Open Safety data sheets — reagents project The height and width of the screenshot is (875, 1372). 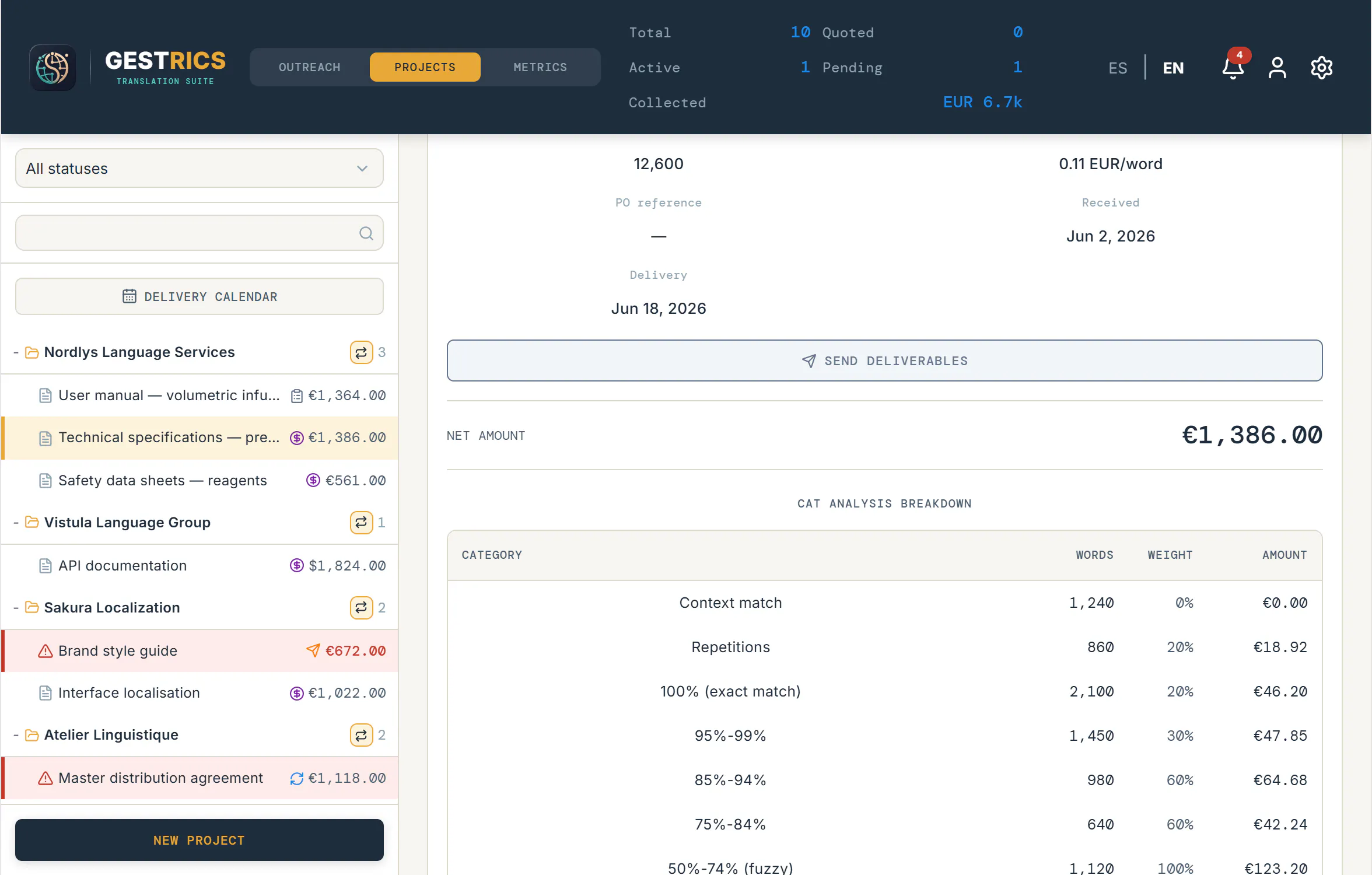[200, 481]
